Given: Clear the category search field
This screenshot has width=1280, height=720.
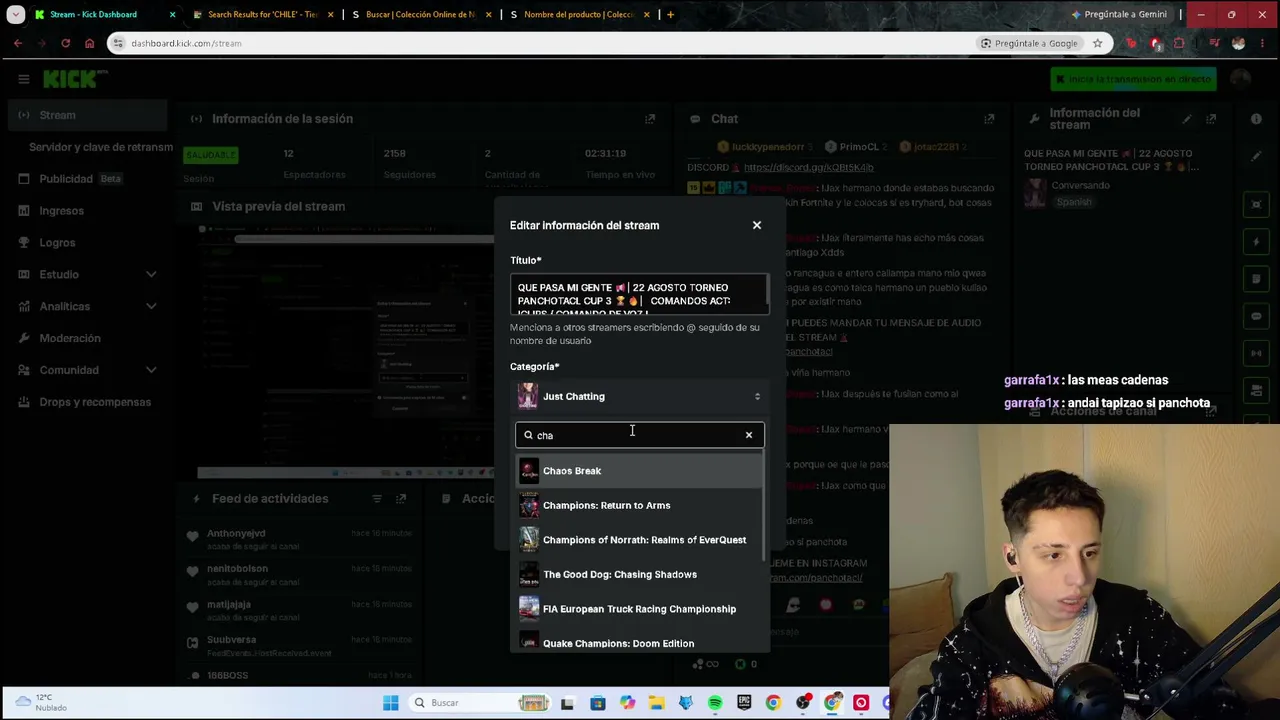Looking at the screenshot, I should click(749, 435).
